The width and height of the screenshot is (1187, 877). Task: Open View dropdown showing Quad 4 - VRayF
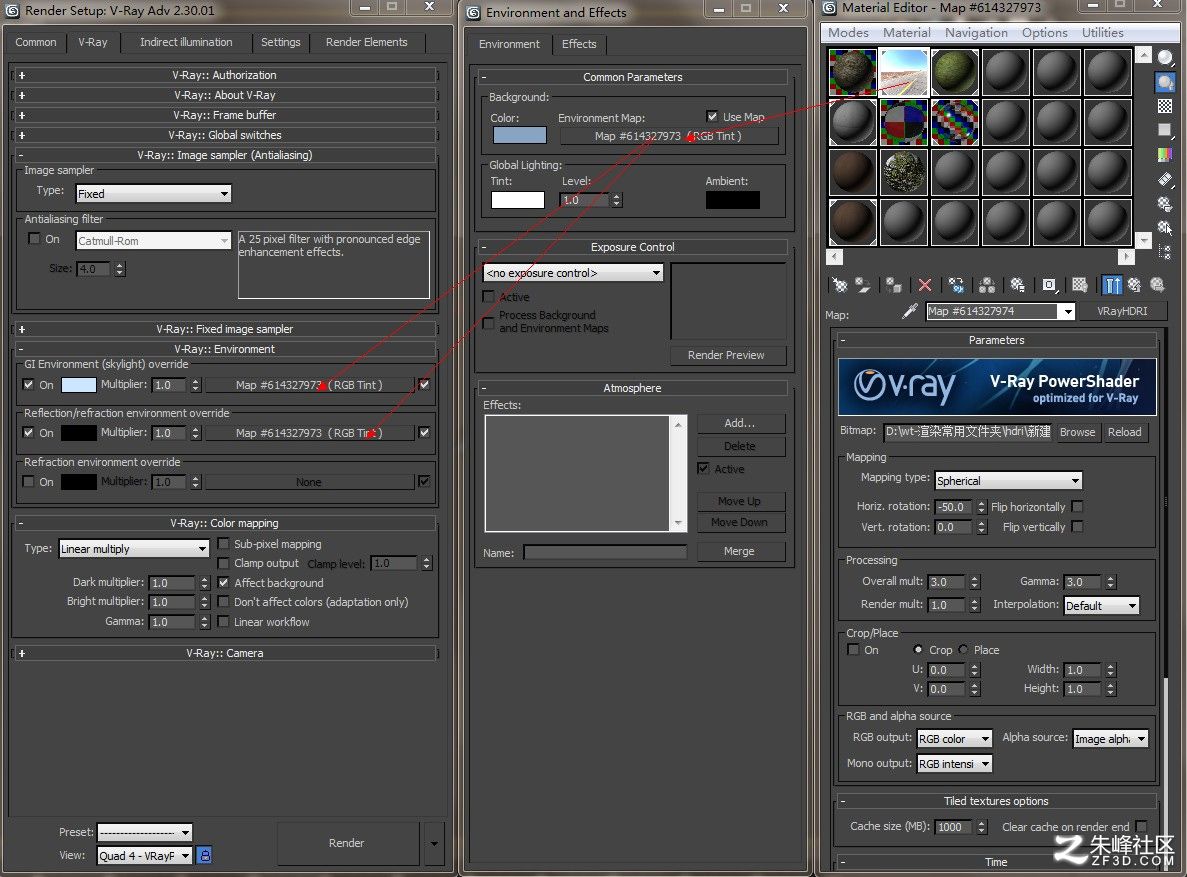pyautogui.click(x=145, y=856)
